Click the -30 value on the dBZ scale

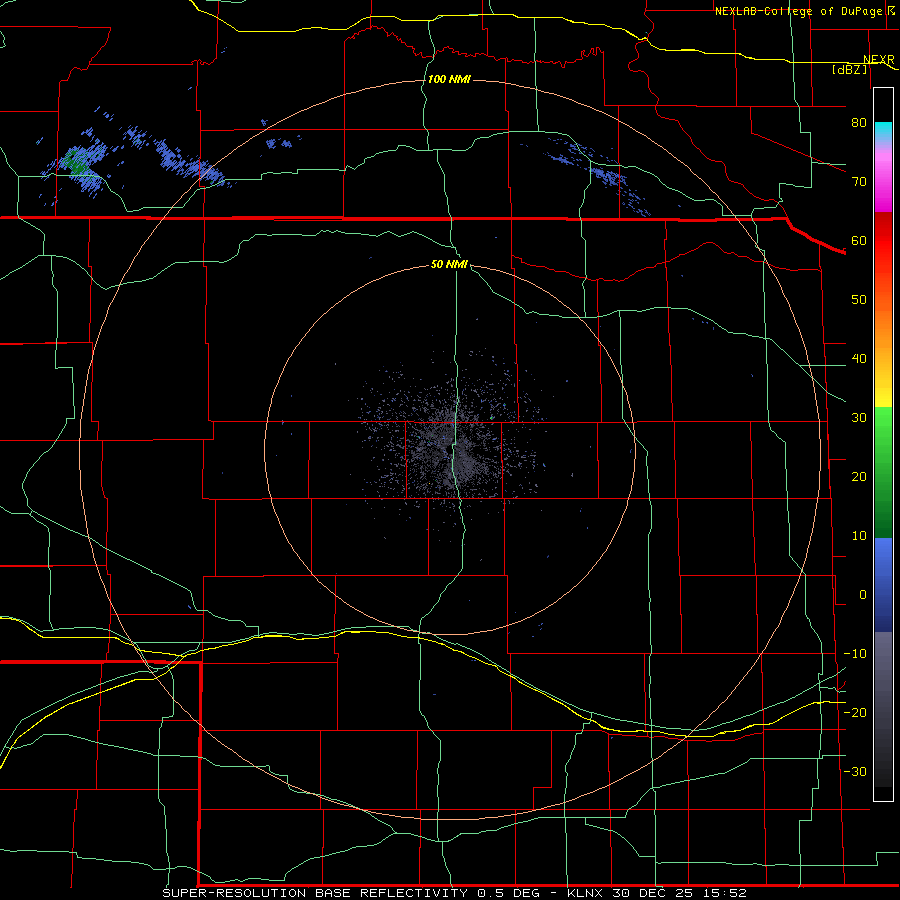tap(855, 771)
